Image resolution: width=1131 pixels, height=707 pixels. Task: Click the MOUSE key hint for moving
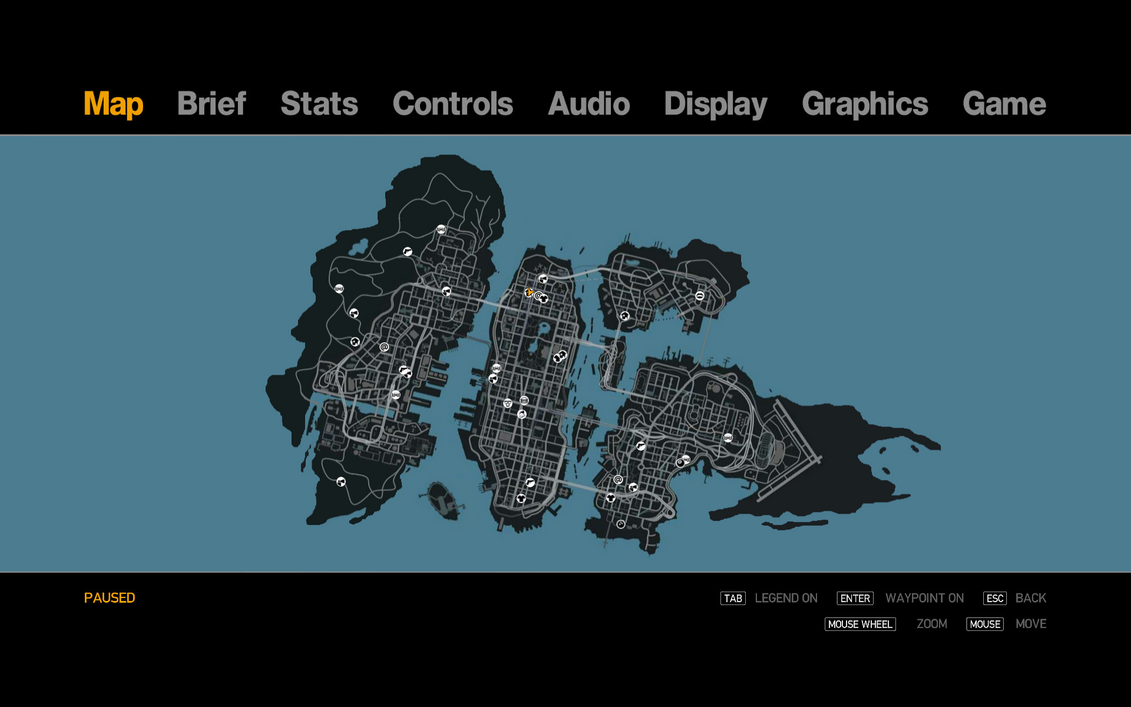pyautogui.click(x=985, y=624)
